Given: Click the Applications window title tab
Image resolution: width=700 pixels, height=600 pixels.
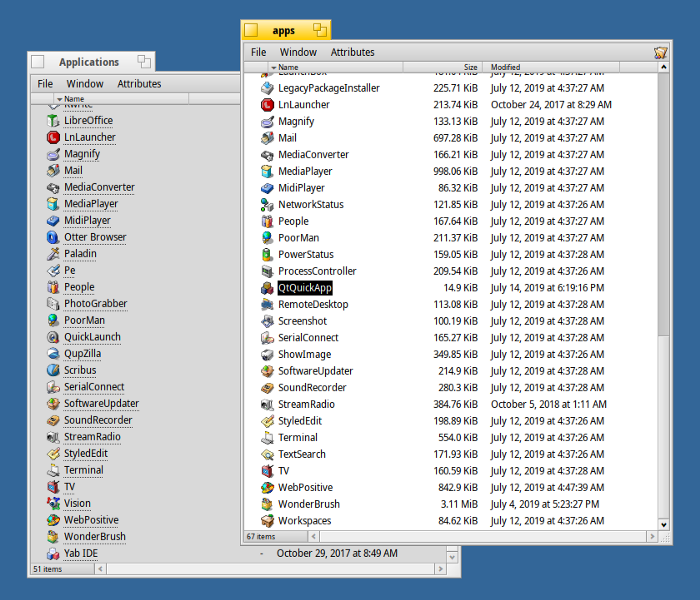Looking at the screenshot, I should pos(91,62).
